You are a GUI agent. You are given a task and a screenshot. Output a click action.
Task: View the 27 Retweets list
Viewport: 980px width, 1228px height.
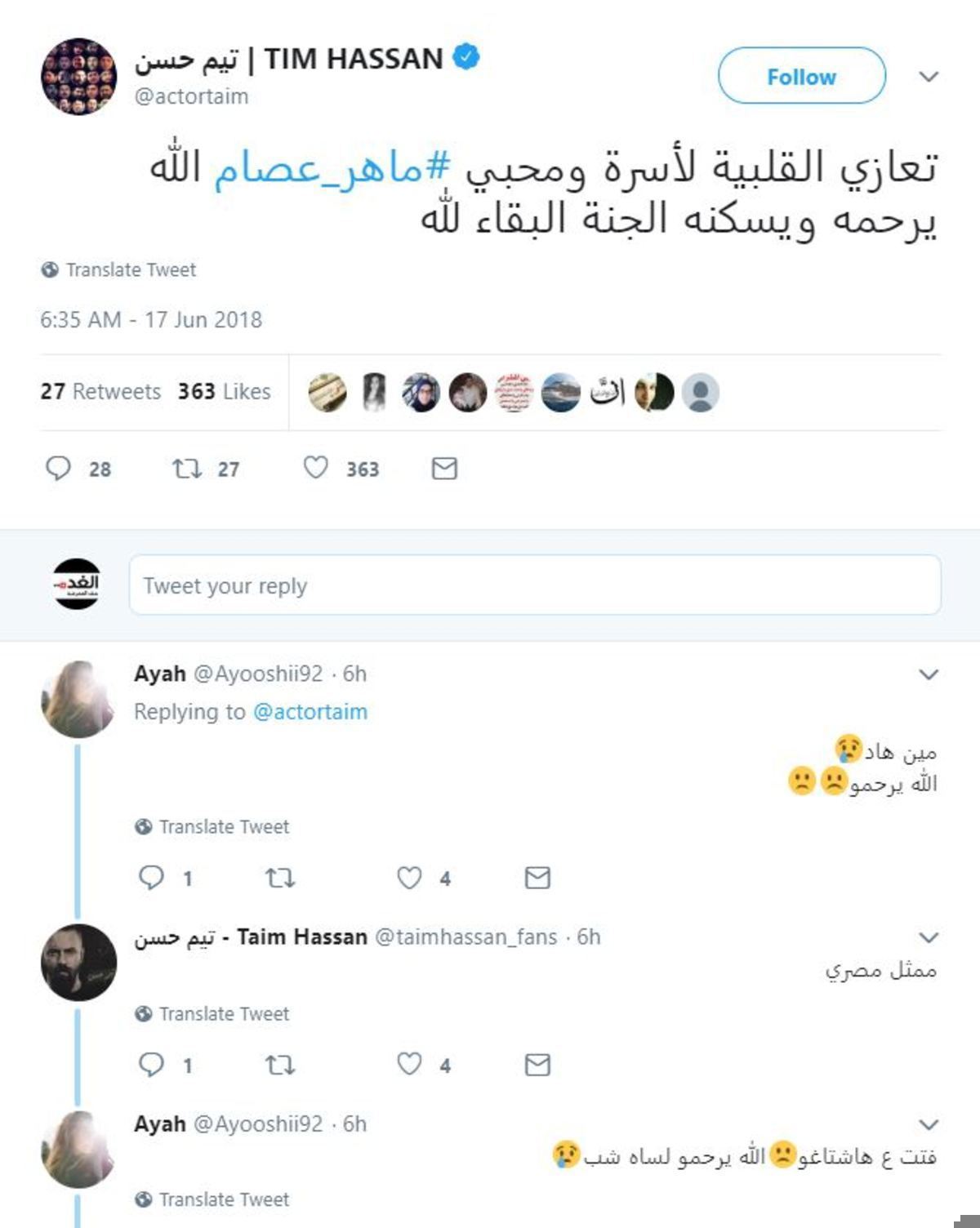click(x=100, y=392)
